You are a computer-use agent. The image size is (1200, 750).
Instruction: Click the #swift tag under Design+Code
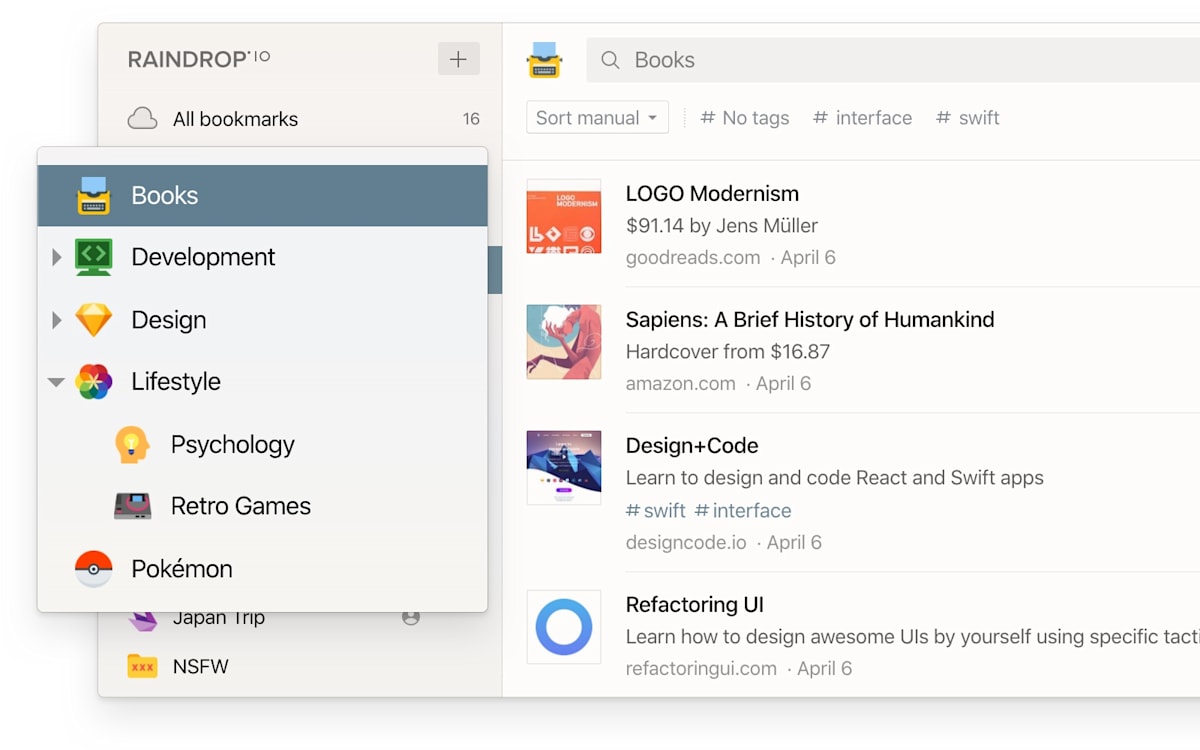[656, 511]
